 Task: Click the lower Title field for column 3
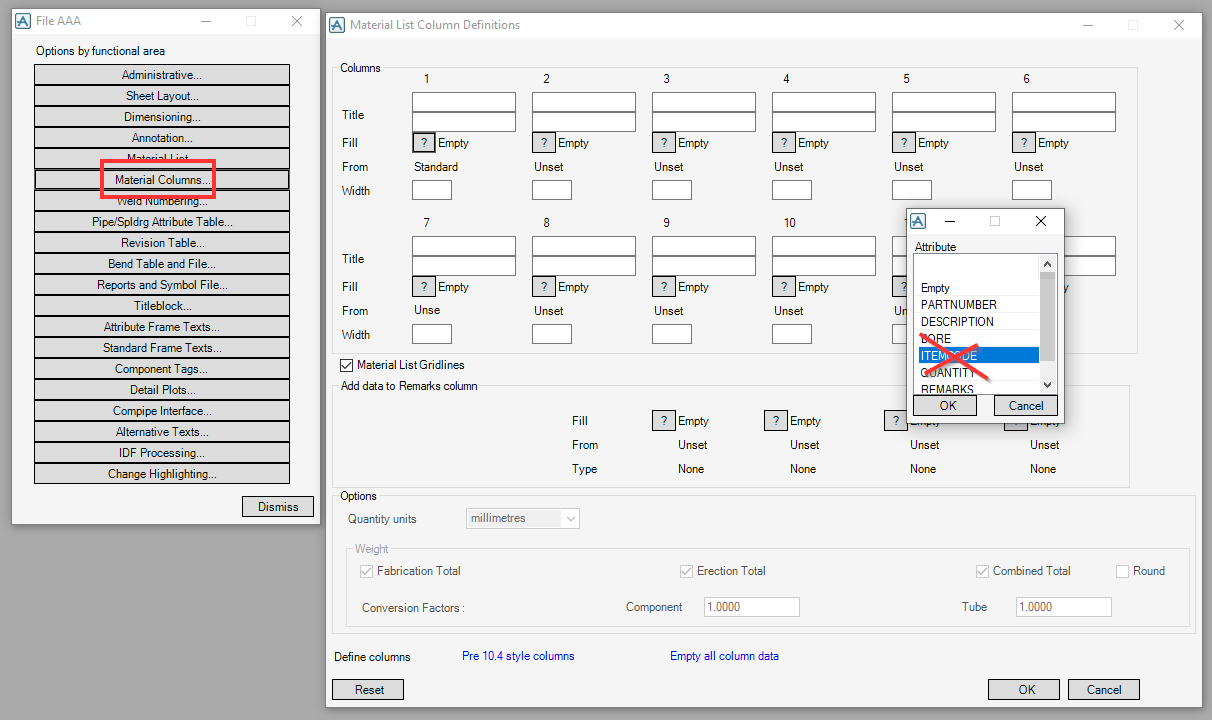pos(704,122)
